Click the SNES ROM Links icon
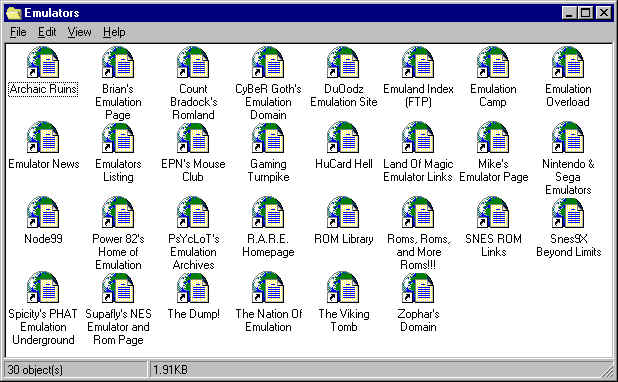Screen dimensions: 618x382 pos(493,212)
